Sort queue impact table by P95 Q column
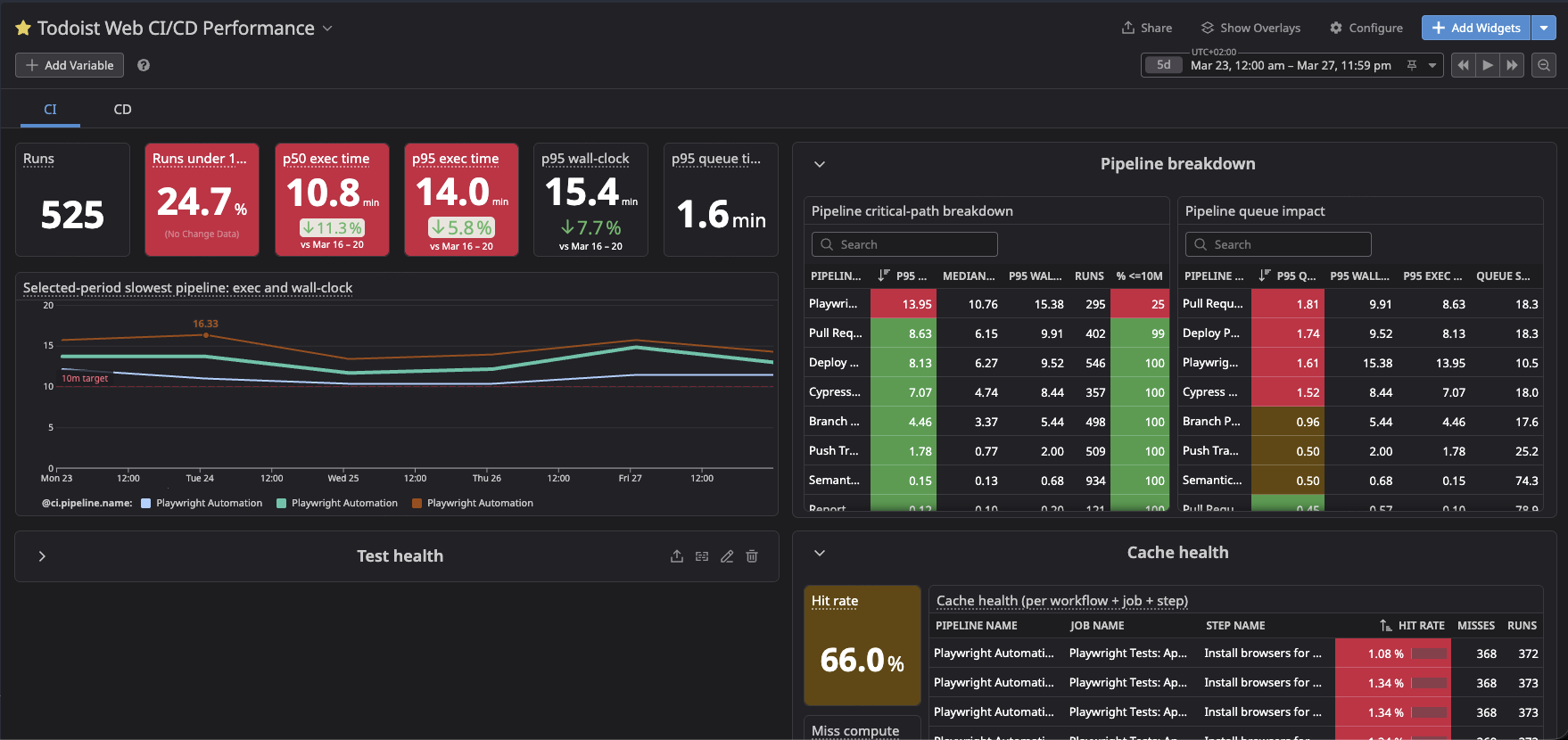Screen dimensions: 1568x740 click(x=1287, y=275)
